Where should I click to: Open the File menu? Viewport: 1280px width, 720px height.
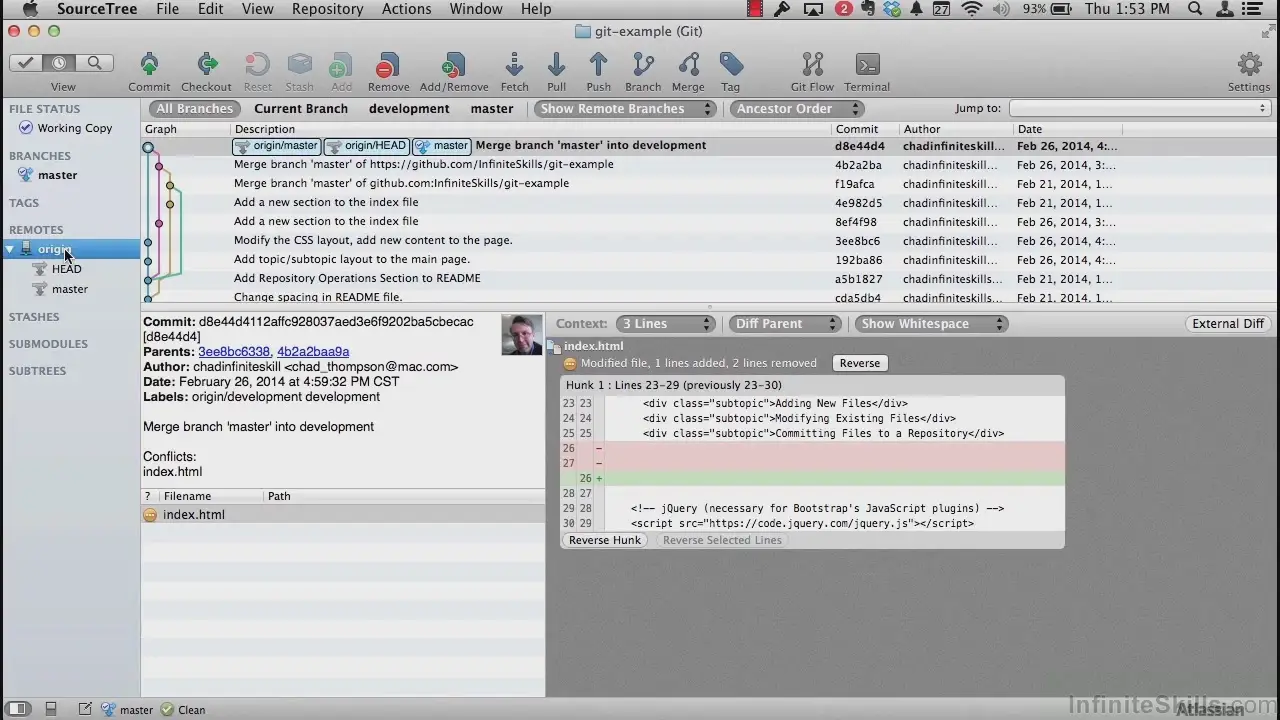click(167, 9)
